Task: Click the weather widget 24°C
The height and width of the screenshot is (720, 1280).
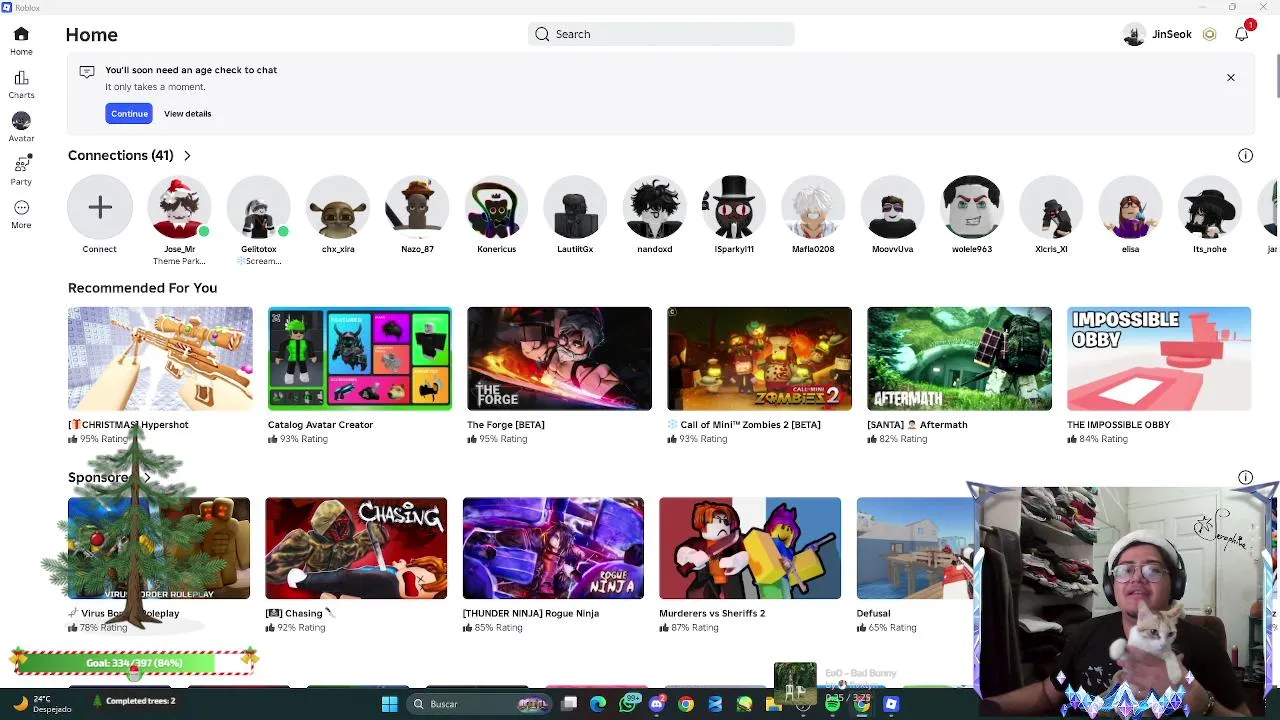Action: [x=40, y=704]
